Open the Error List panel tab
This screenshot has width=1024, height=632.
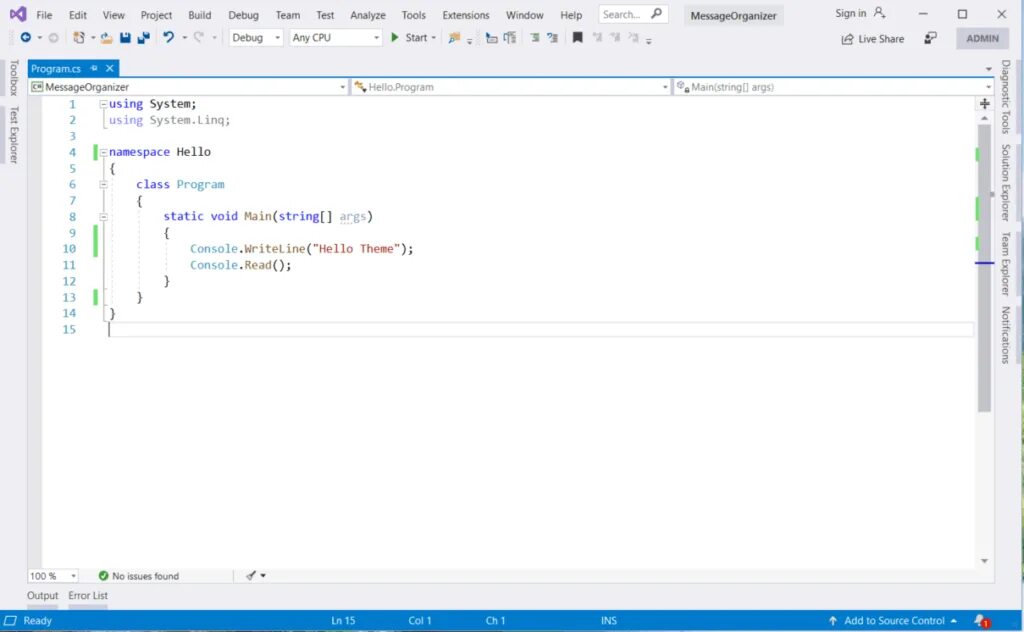(88, 595)
